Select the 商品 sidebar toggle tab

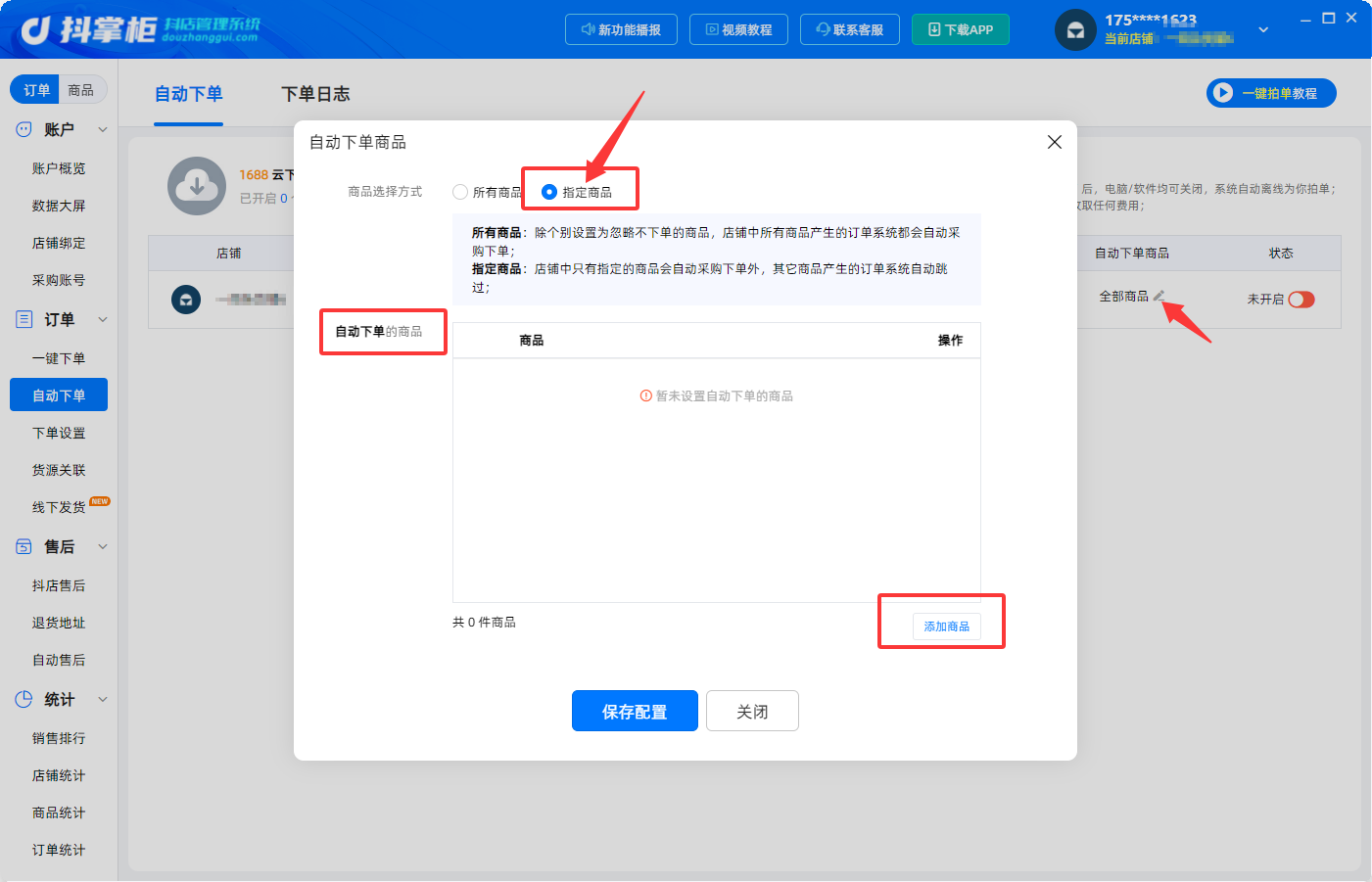click(81, 90)
